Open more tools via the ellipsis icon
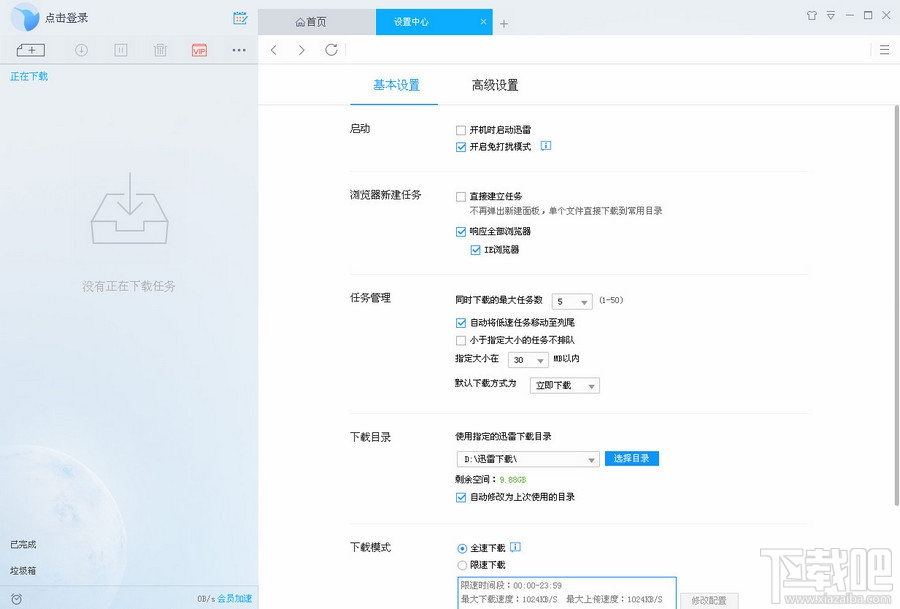 (237, 49)
